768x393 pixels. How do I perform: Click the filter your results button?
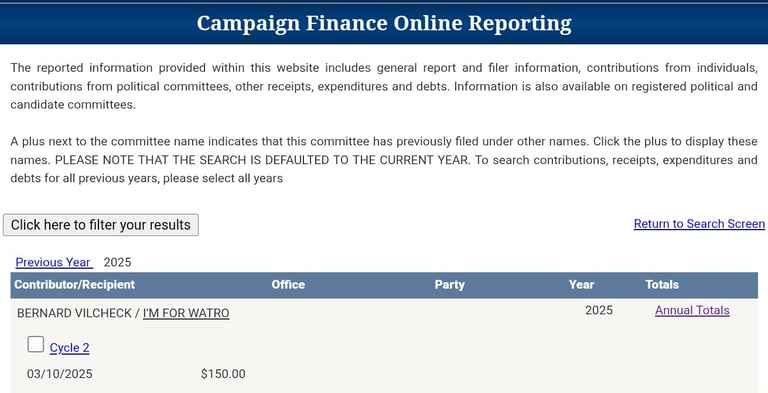(x=101, y=225)
